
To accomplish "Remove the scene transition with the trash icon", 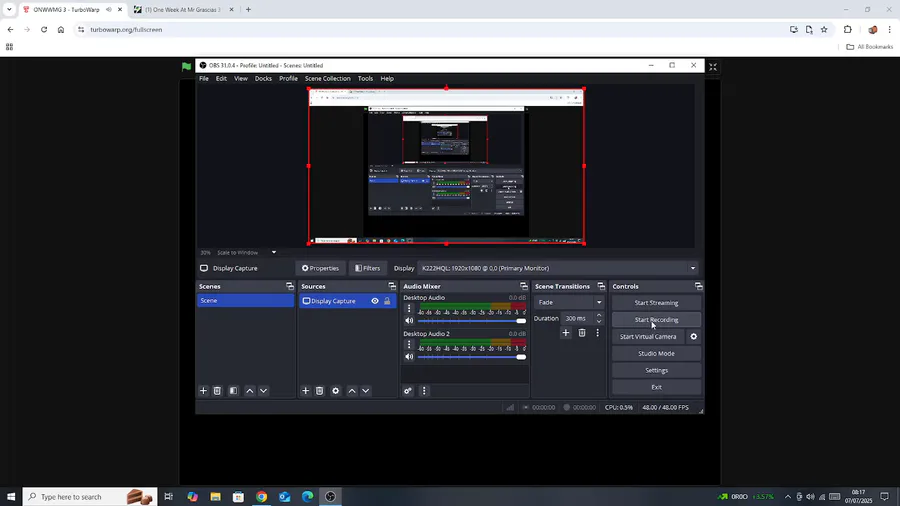I will pos(581,333).
